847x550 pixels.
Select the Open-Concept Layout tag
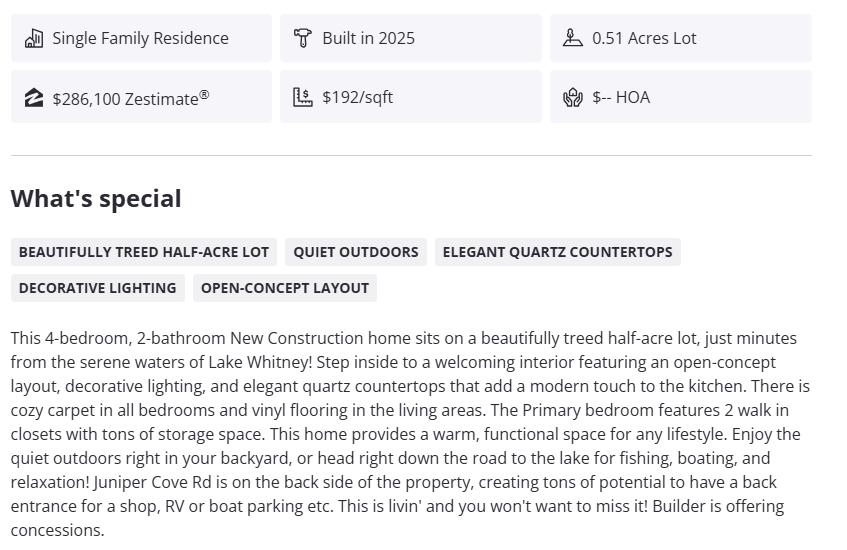(x=285, y=288)
